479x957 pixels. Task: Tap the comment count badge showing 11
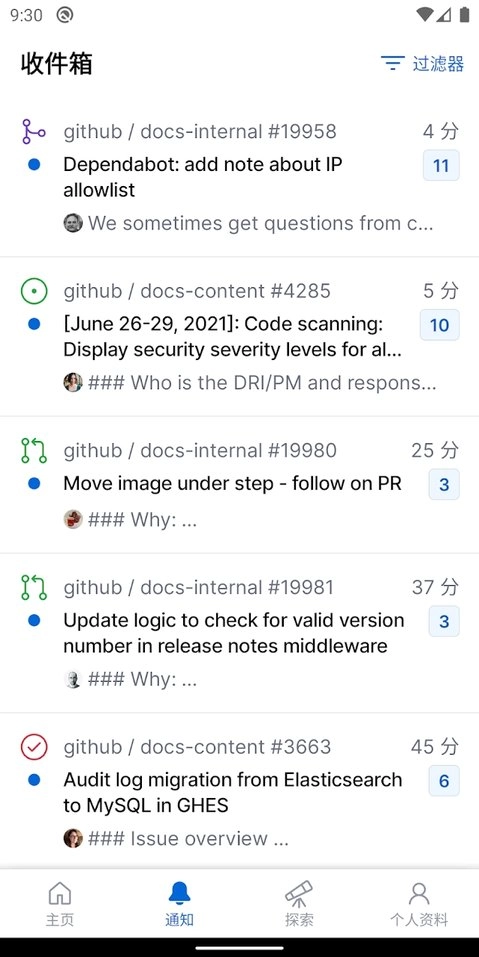tap(441, 165)
